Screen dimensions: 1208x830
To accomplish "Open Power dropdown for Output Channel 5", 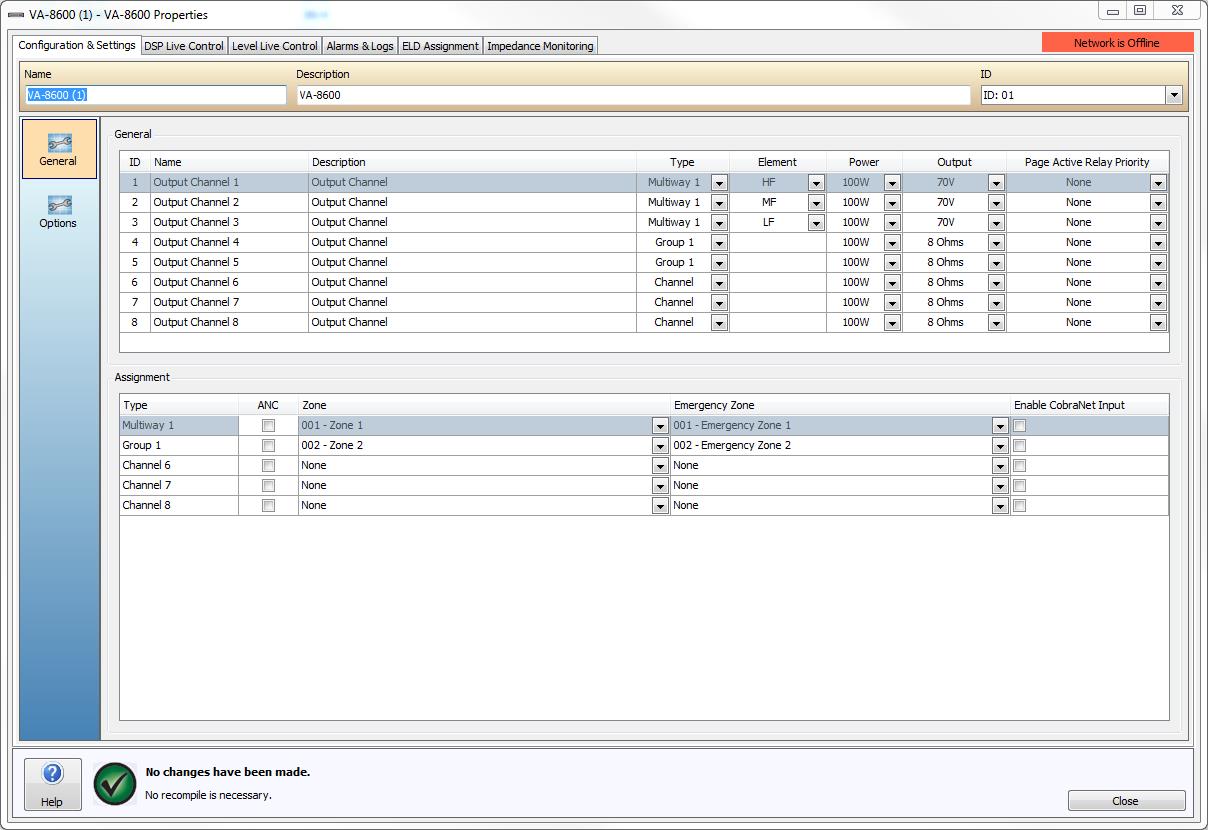I will click(892, 263).
